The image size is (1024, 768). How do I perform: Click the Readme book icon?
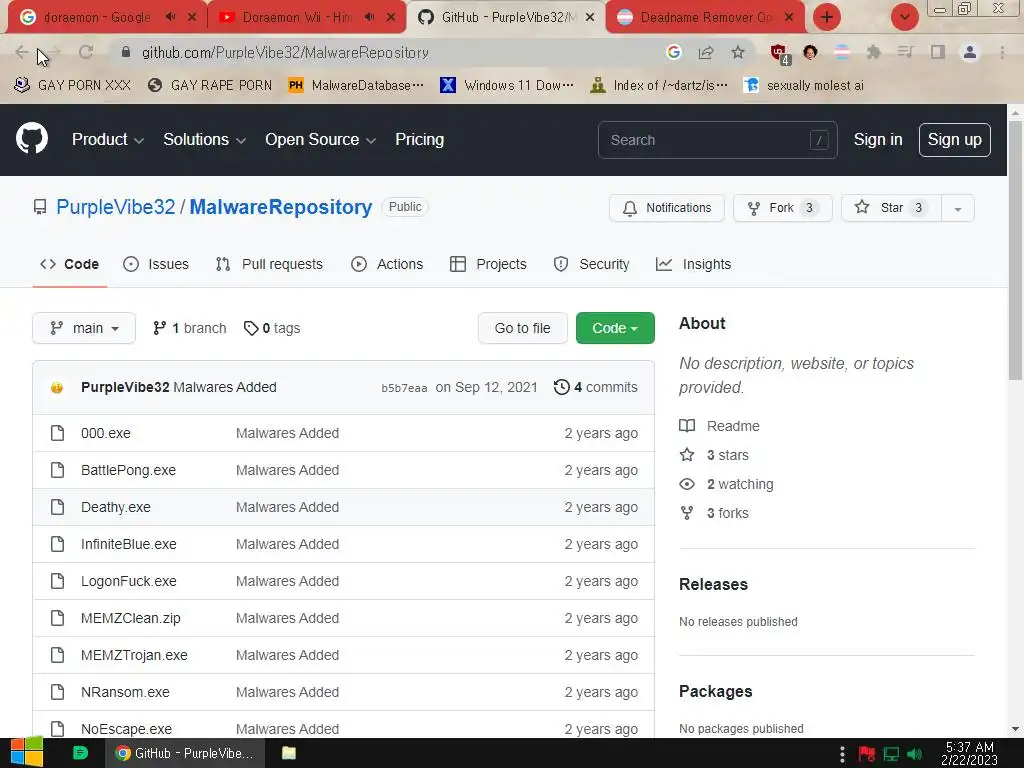687,426
